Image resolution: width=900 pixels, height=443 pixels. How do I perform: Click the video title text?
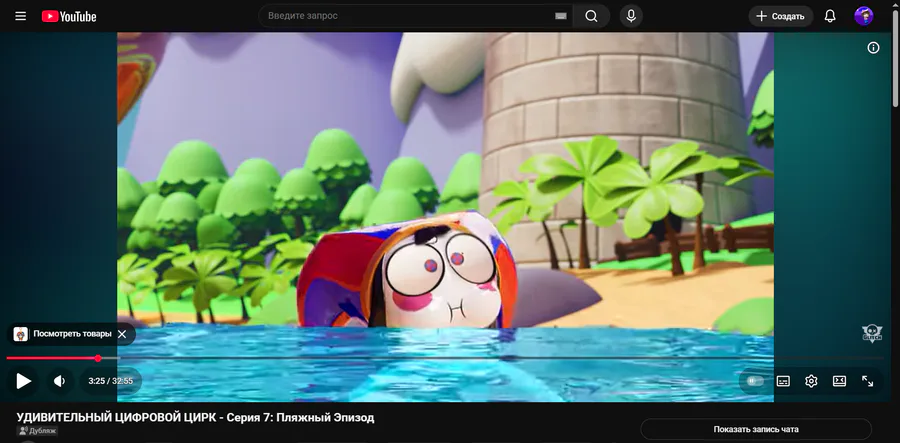pos(195,418)
